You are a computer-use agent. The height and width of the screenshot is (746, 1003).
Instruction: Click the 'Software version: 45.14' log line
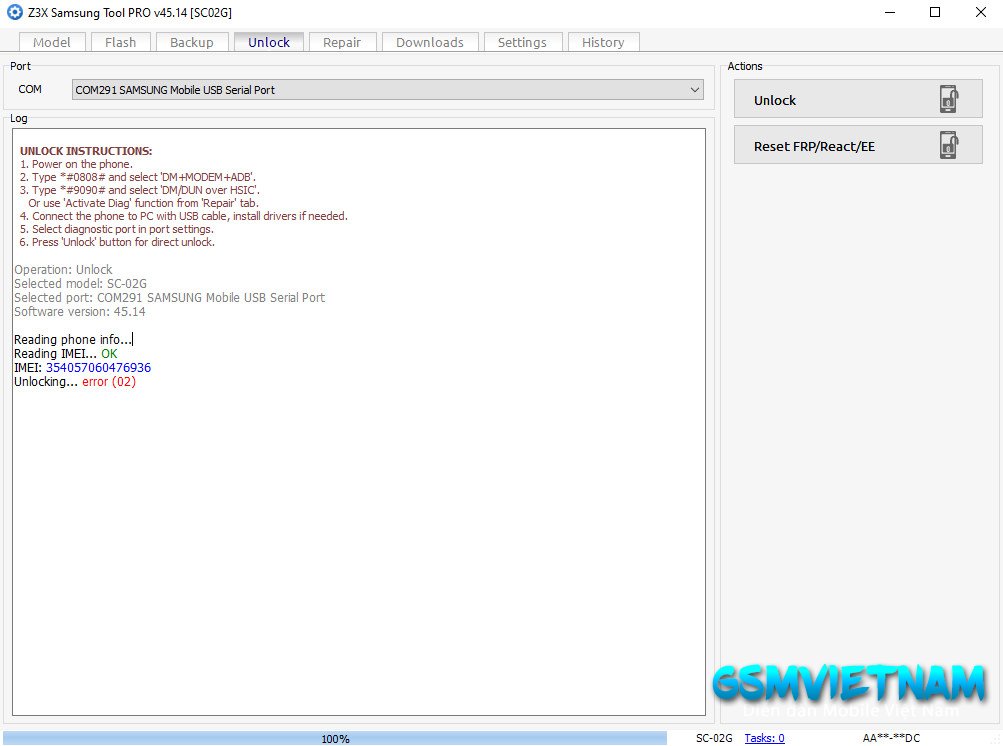point(80,312)
